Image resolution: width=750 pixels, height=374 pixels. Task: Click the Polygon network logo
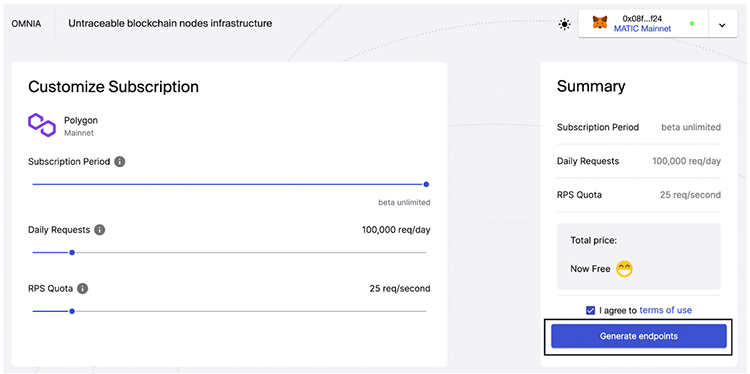(x=42, y=125)
